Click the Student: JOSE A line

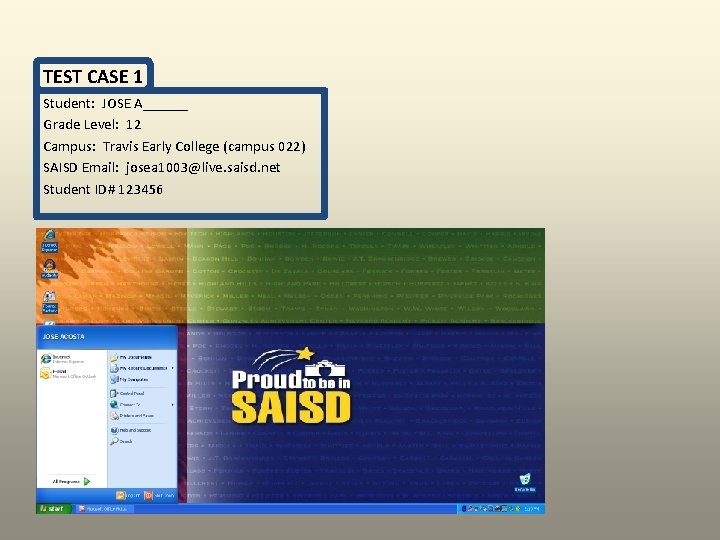pyautogui.click(x=115, y=103)
